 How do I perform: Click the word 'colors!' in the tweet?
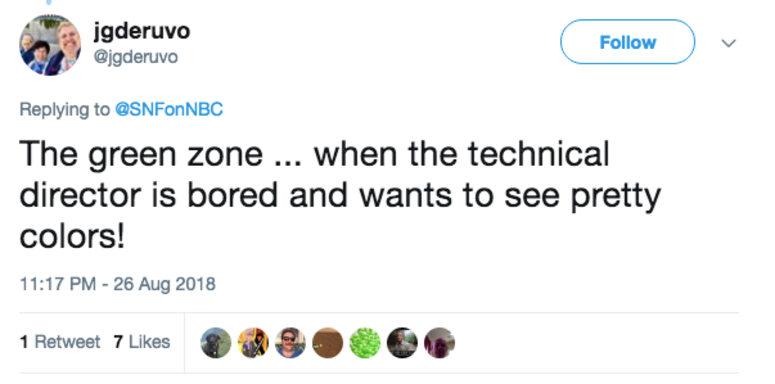pyautogui.click(x=72, y=237)
